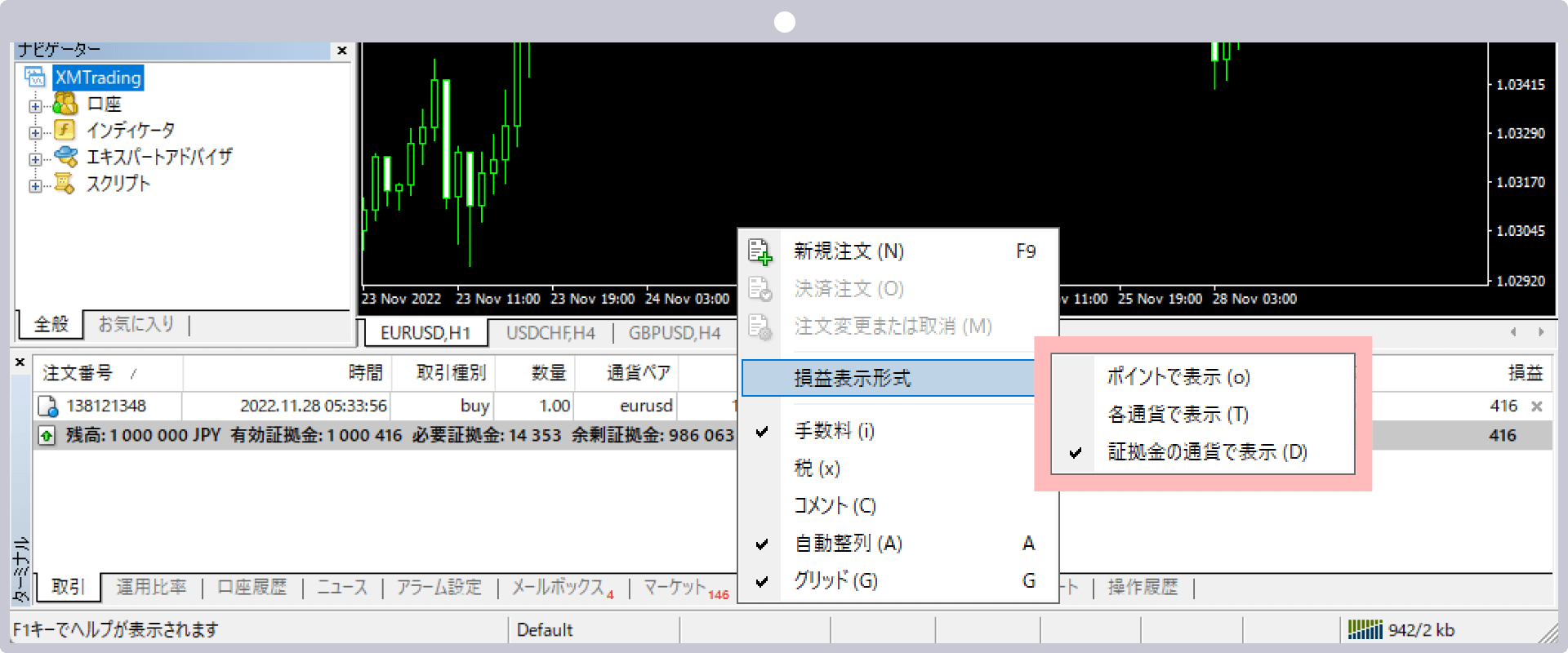The width and height of the screenshot is (1568, 653).
Task: Open the 取引 terminal tab
Action: pyautogui.click(x=68, y=587)
